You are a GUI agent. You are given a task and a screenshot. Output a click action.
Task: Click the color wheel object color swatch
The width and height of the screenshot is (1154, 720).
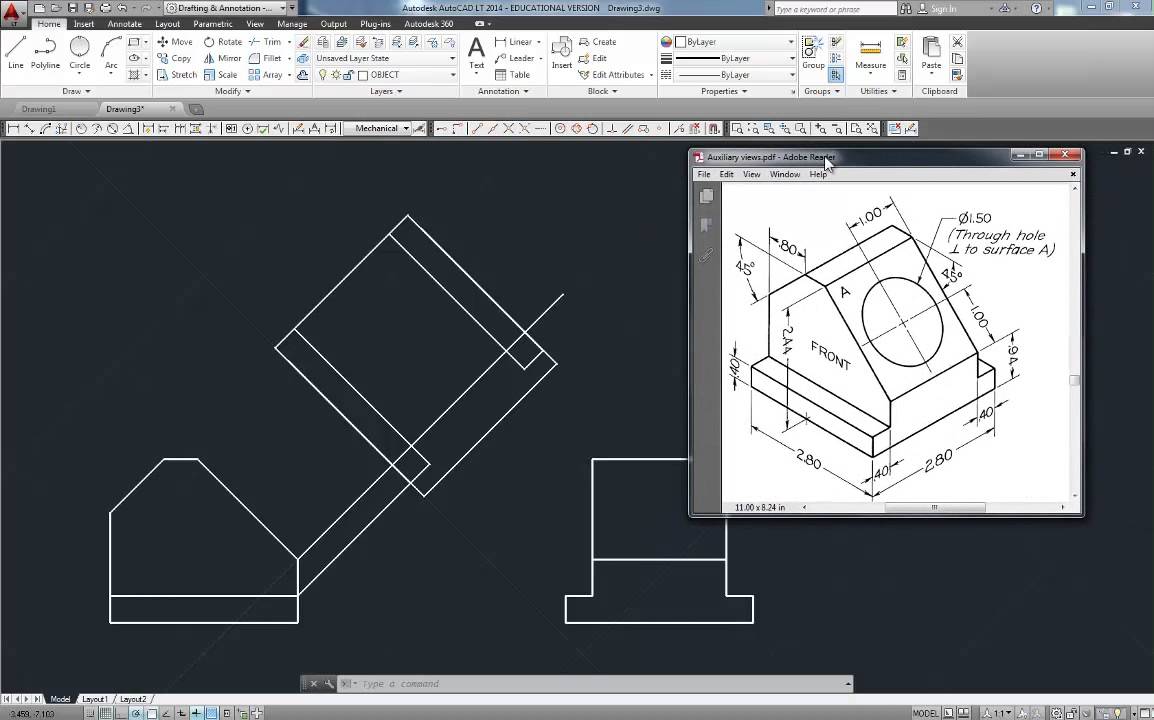coord(666,42)
